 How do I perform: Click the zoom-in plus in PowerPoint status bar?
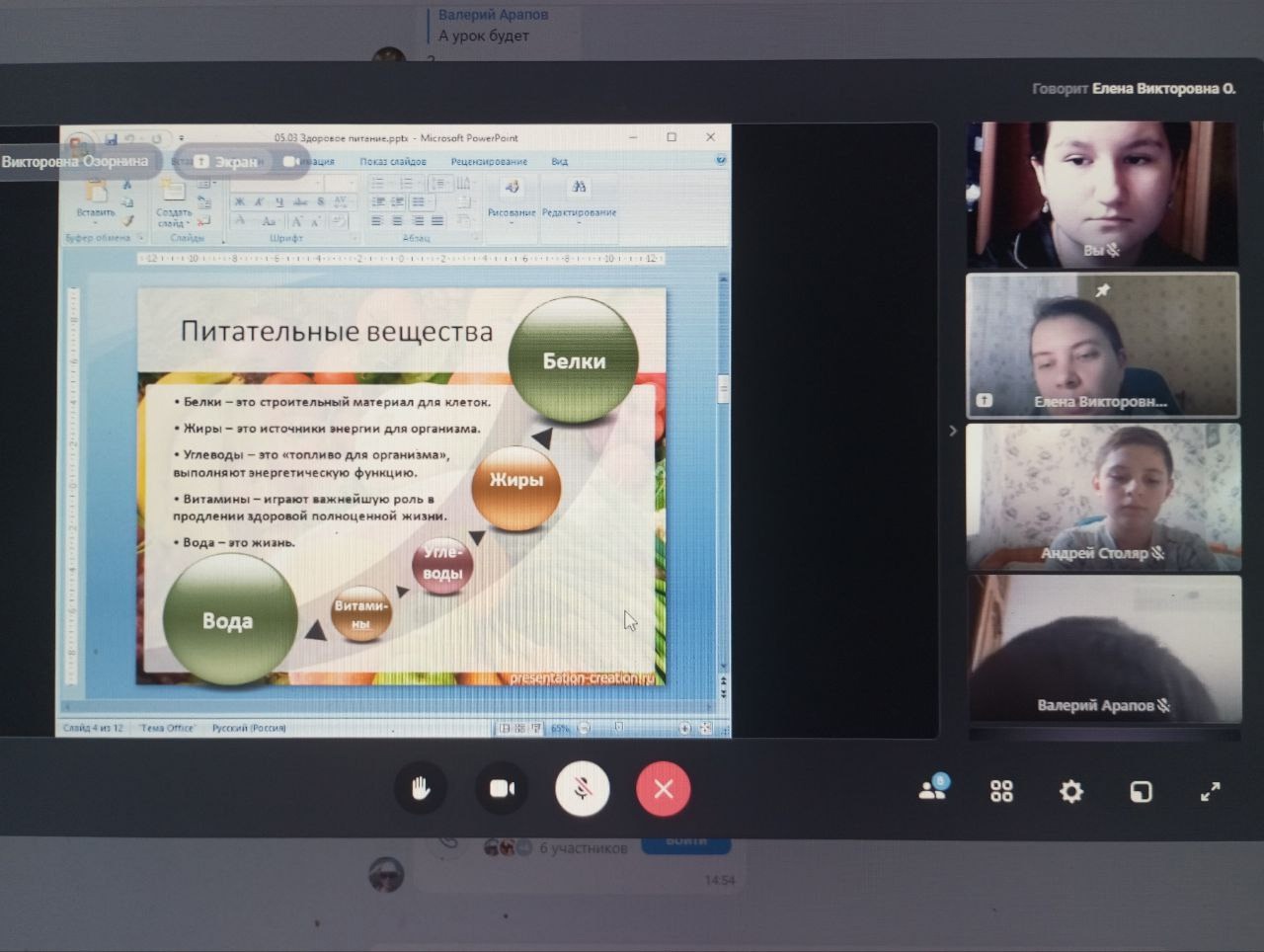(684, 728)
